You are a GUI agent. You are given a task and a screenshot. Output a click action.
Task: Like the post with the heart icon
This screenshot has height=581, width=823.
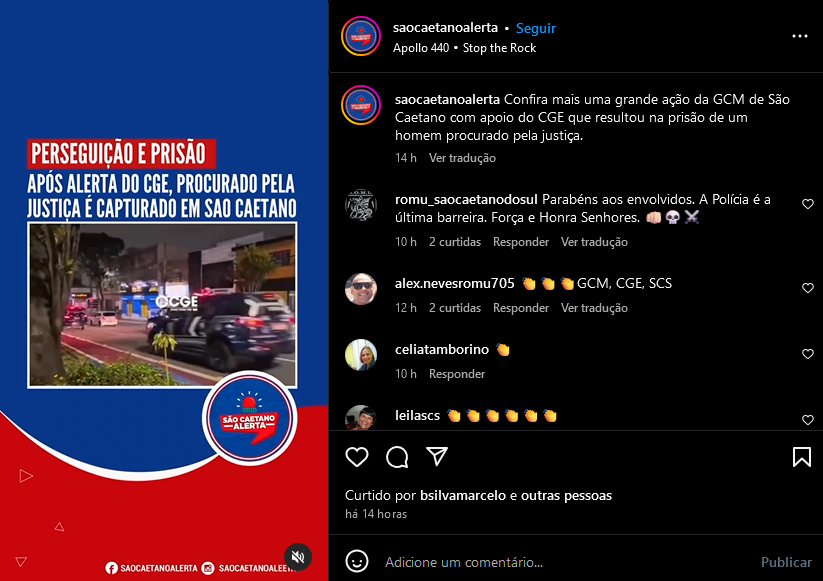(x=357, y=457)
